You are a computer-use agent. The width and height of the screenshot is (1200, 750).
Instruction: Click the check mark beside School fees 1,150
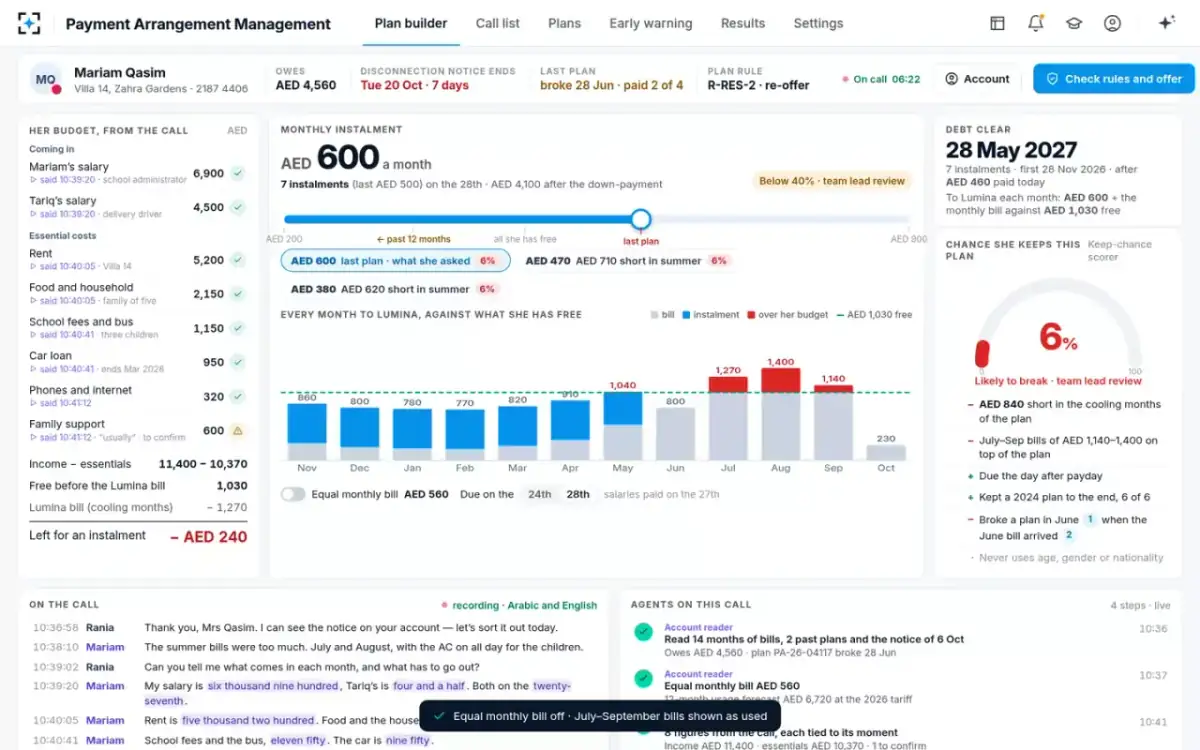(x=238, y=328)
